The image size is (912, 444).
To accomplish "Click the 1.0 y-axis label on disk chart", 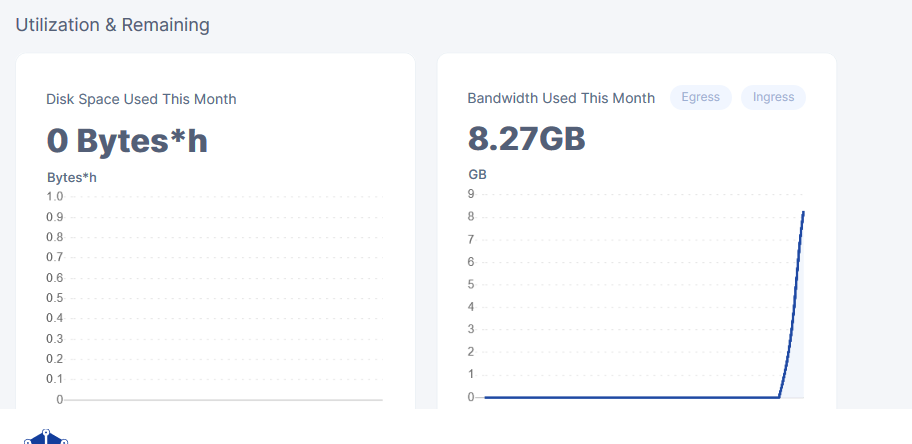I will tap(55, 197).
